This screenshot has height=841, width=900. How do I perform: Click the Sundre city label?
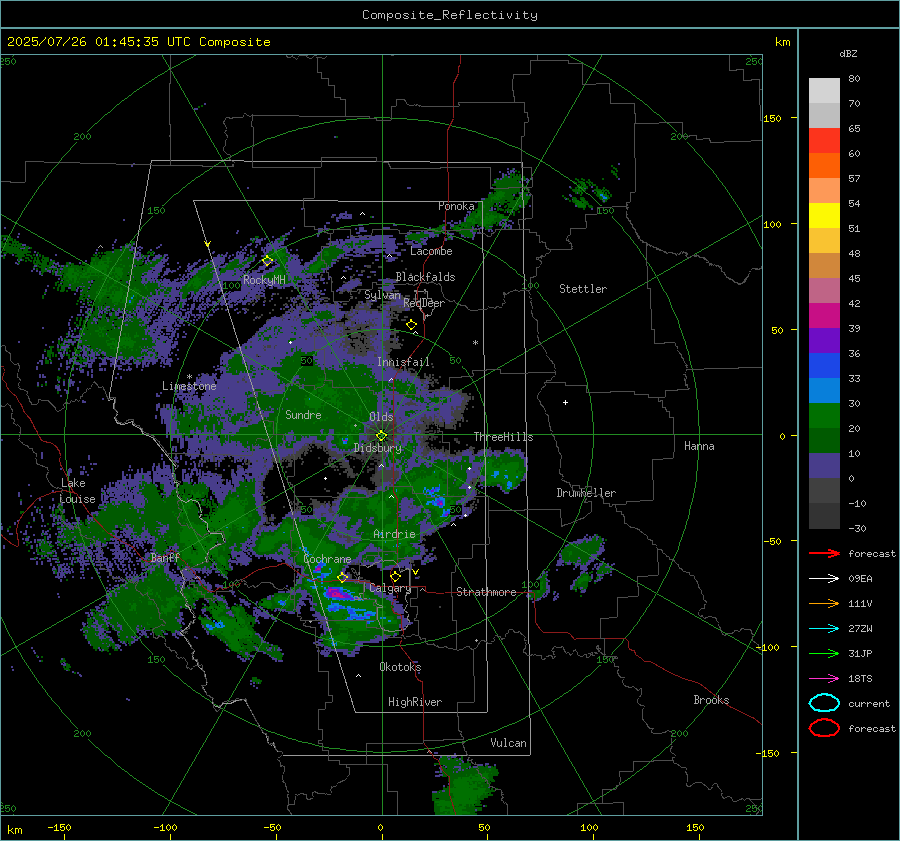303,414
